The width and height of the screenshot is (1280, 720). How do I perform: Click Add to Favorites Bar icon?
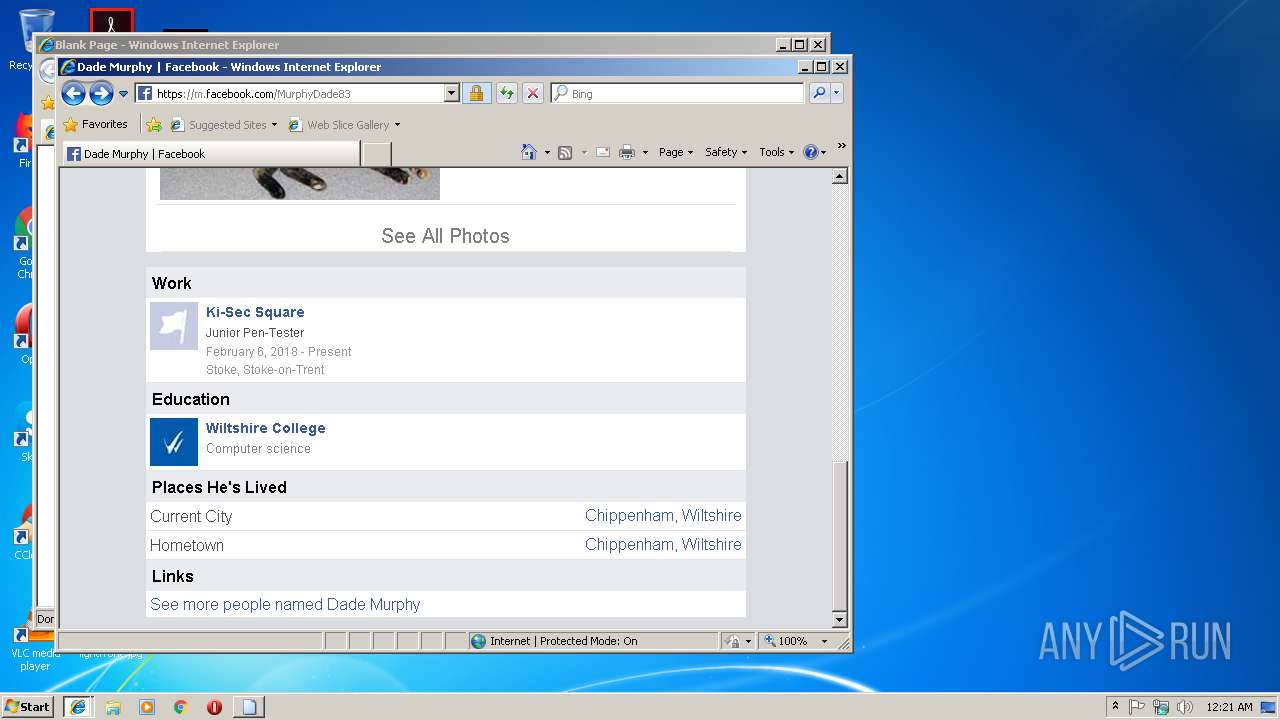click(153, 125)
